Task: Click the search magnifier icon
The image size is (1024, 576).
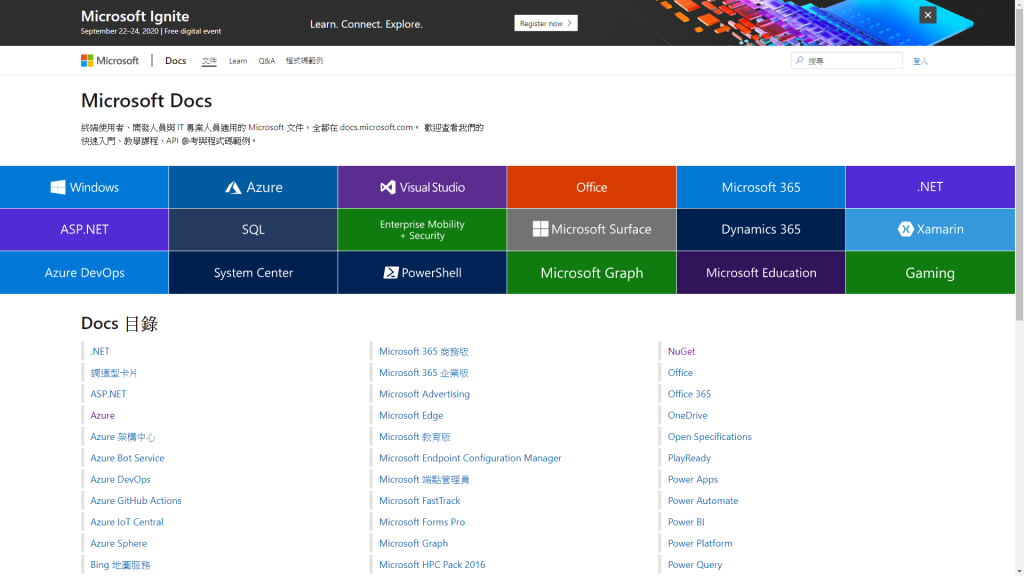Action: coord(799,60)
